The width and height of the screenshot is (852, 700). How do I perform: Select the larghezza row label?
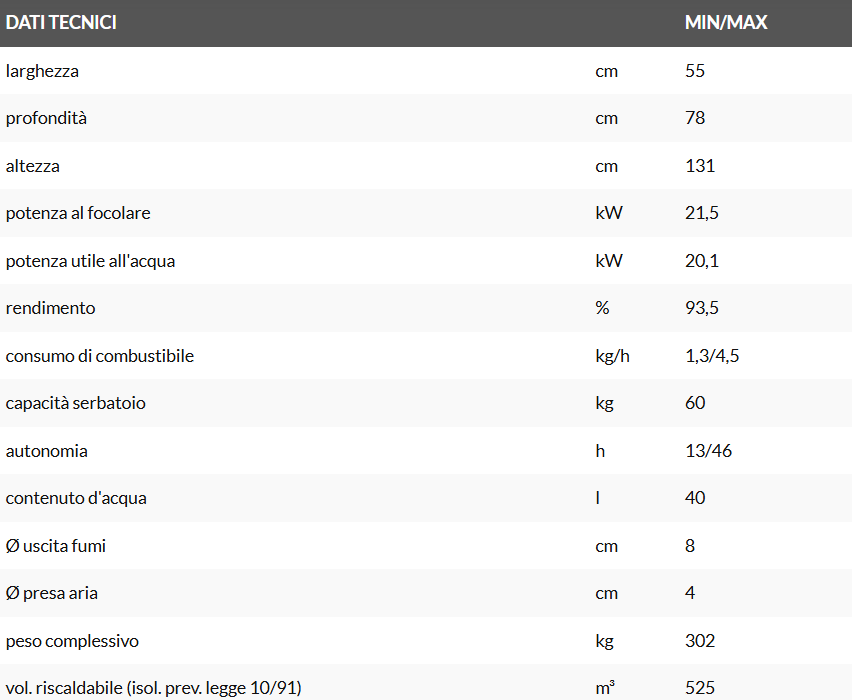(42, 71)
